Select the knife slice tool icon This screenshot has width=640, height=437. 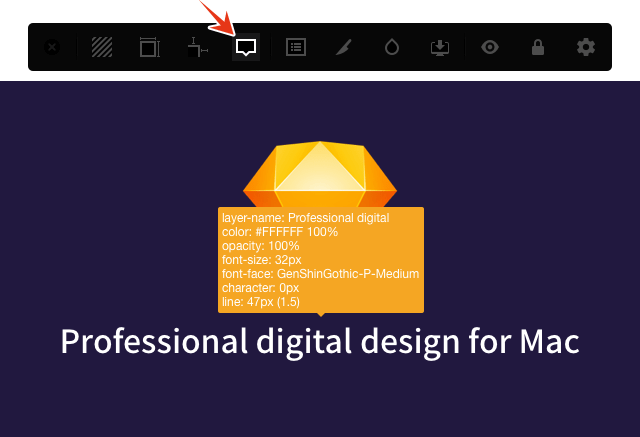[343, 47]
